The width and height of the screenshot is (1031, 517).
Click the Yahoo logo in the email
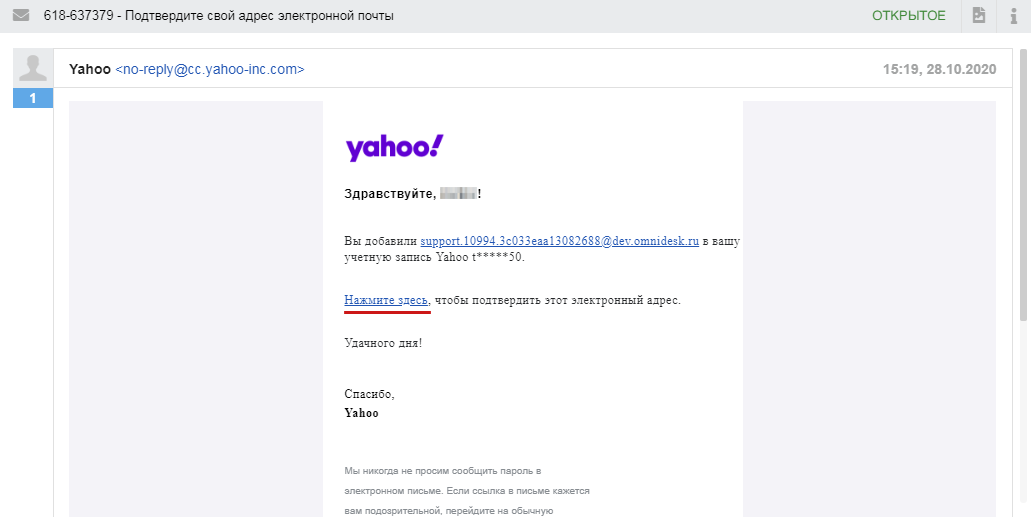pyautogui.click(x=394, y=147)
